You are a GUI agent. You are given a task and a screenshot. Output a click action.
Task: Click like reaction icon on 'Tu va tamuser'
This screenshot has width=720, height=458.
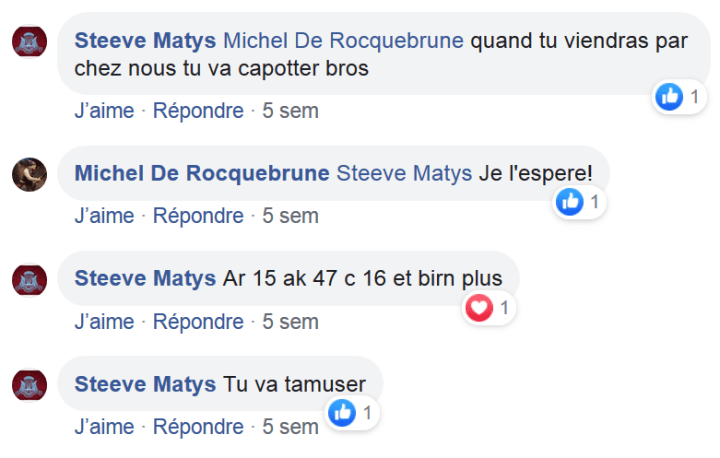(x=343, y=412)
